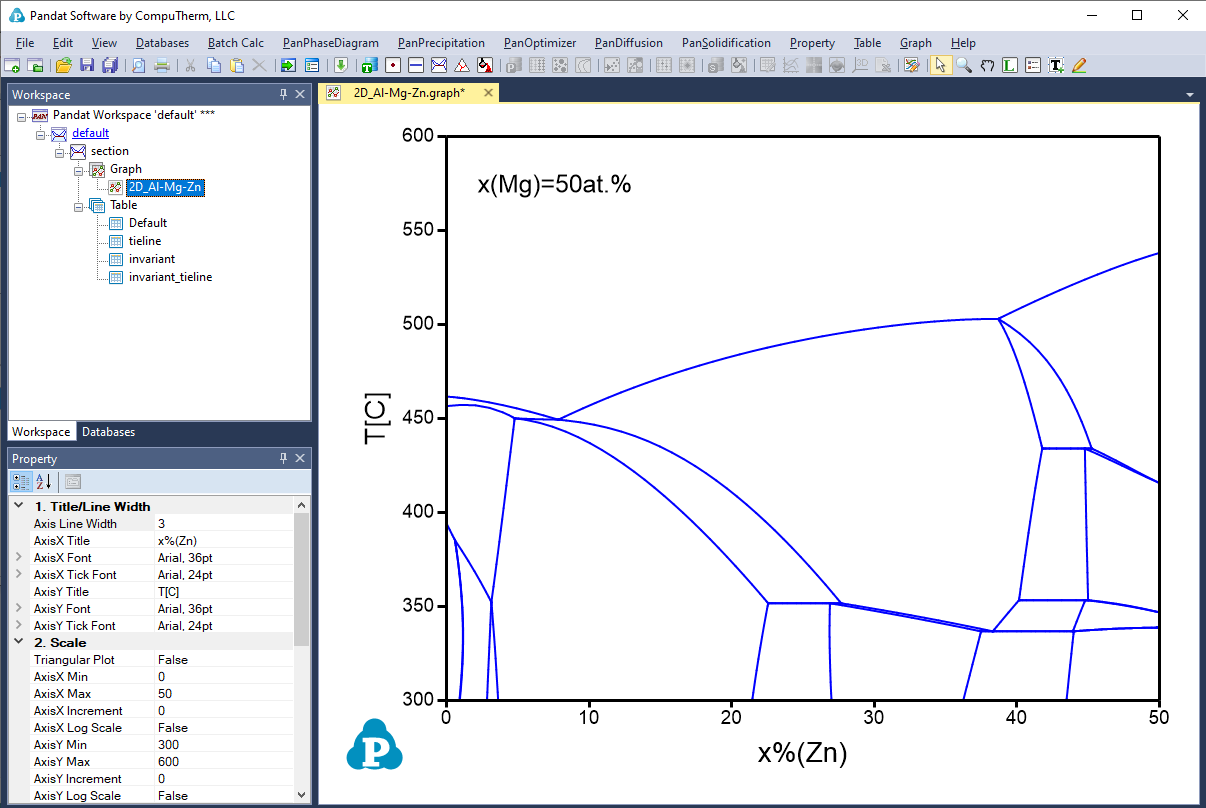Viewport: 1206px width, 808px height.
Task: Select the hand Pan tool
Action: (x=987, y=66)
